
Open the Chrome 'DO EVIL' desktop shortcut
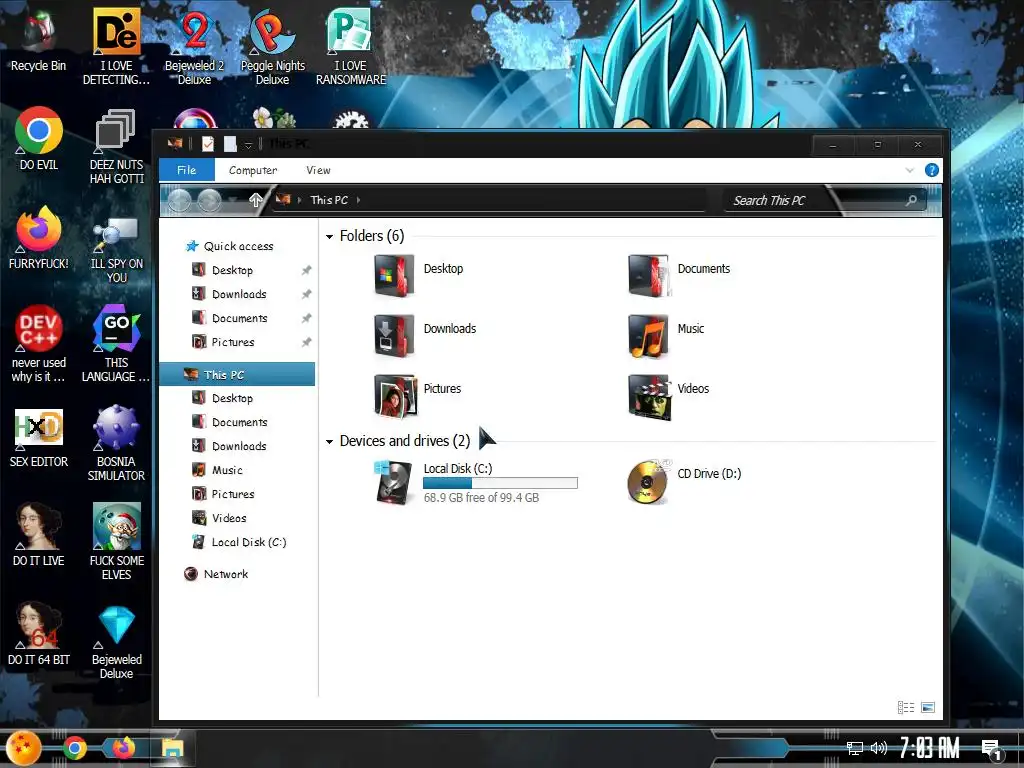point(39,138)
